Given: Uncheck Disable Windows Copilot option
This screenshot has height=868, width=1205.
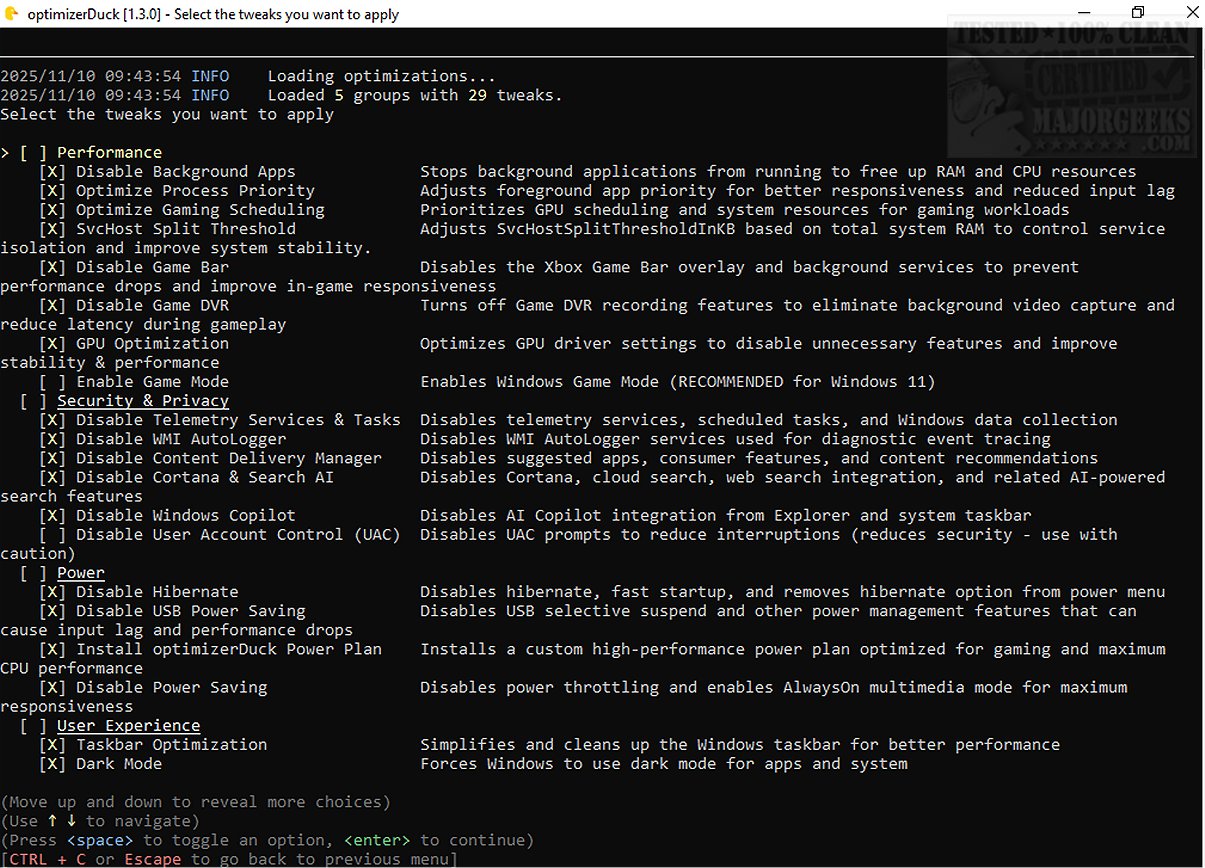Looking at the screenshot, I should point(52,516).
